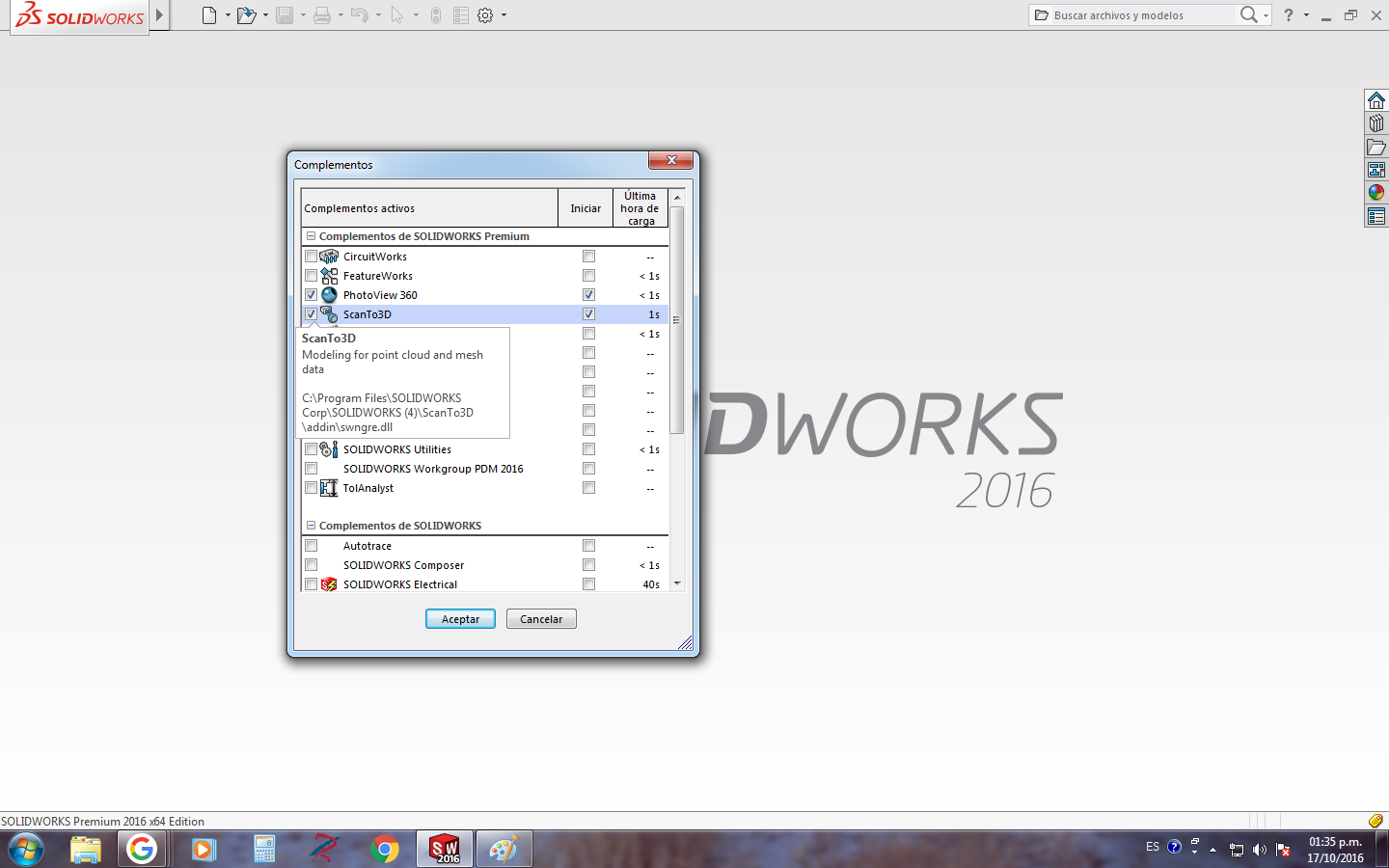Open the Custom Properties task pane icon

point(1376,216)
